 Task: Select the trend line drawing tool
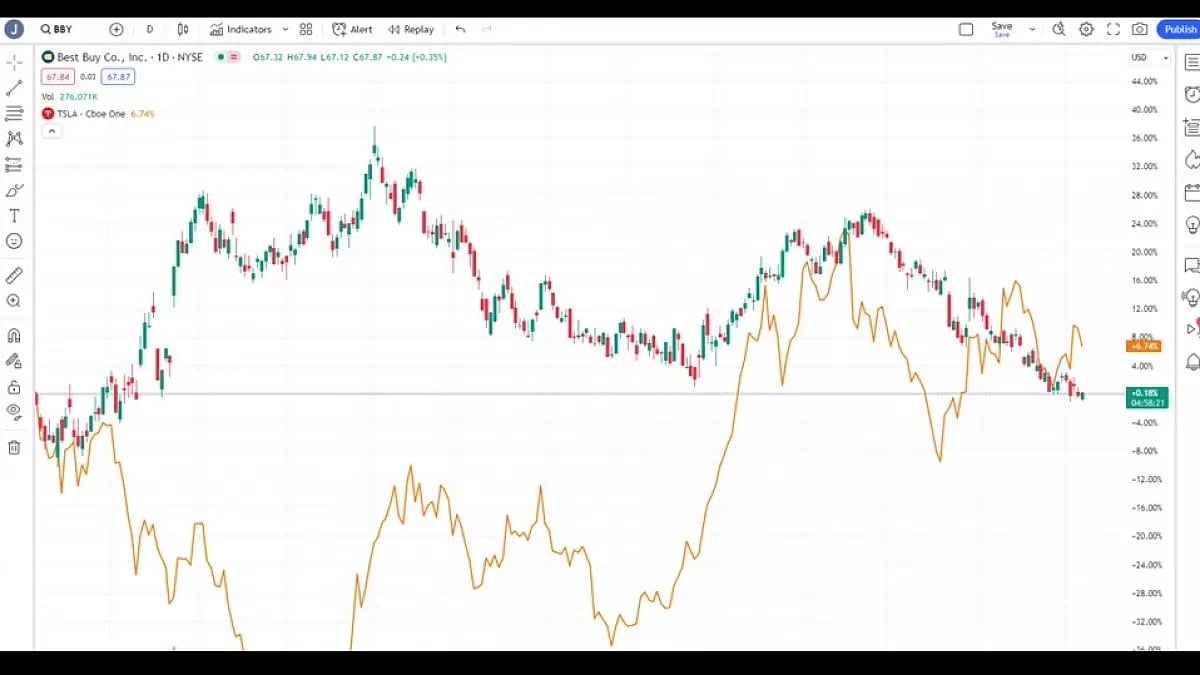coord(13,90)
